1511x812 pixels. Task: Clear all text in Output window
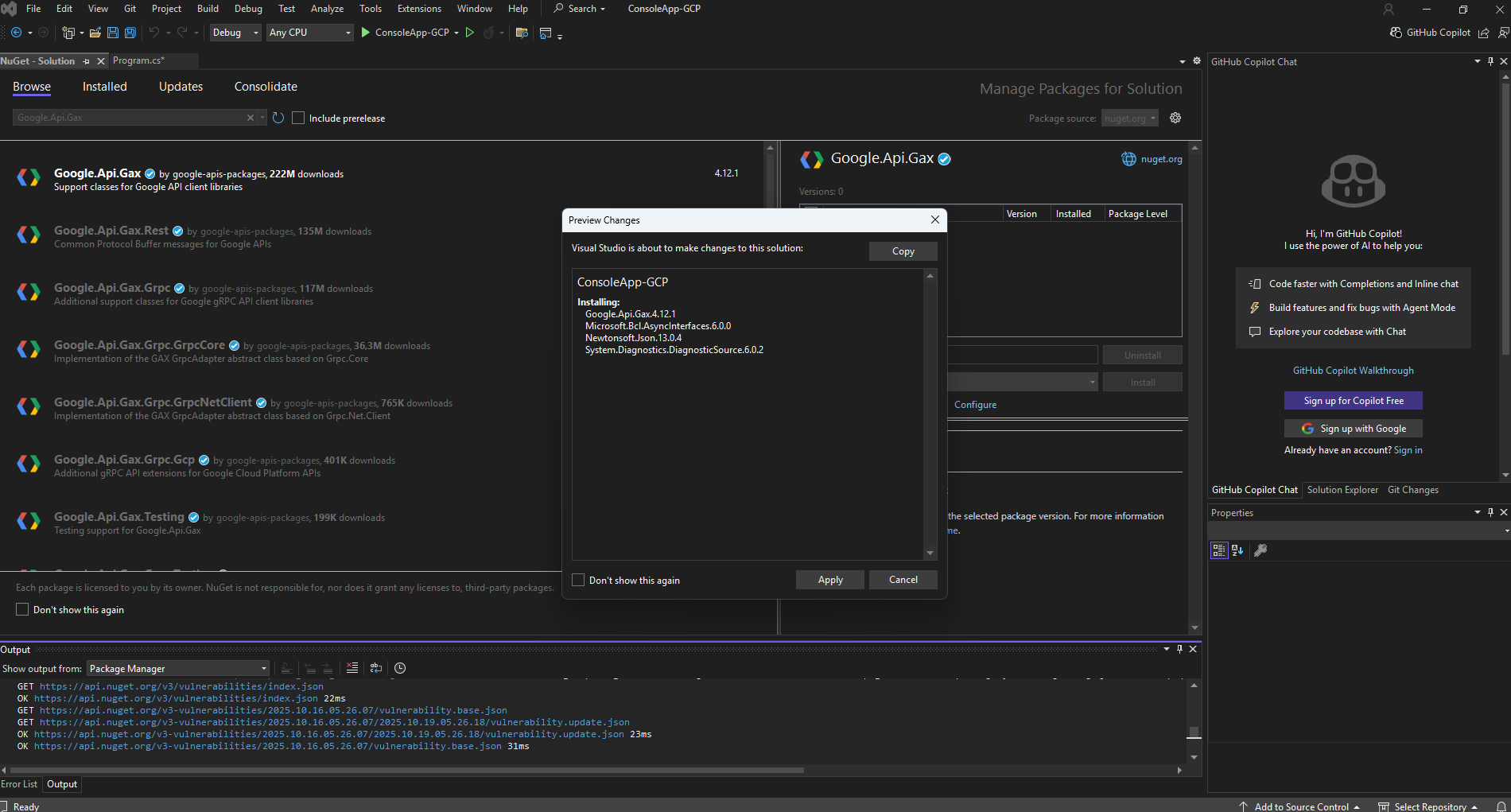tap(352, 668)
